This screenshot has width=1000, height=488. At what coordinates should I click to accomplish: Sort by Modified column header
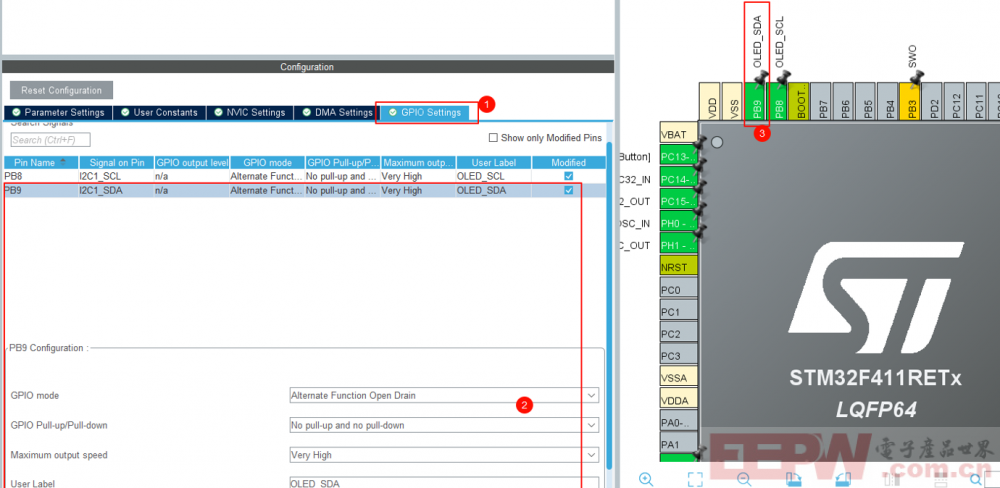point(568,163)
